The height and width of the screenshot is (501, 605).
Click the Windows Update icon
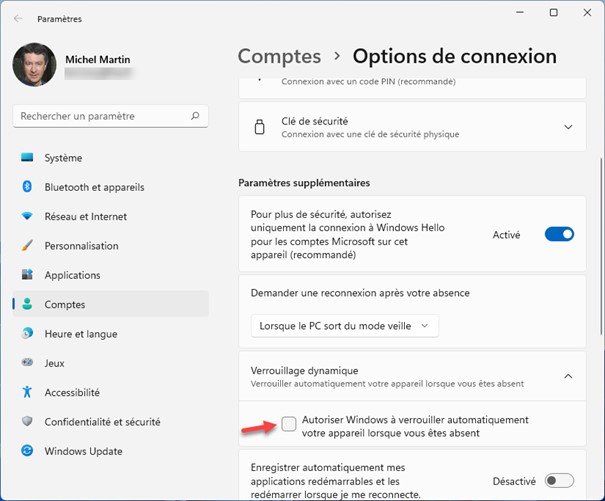coord(27,451)
